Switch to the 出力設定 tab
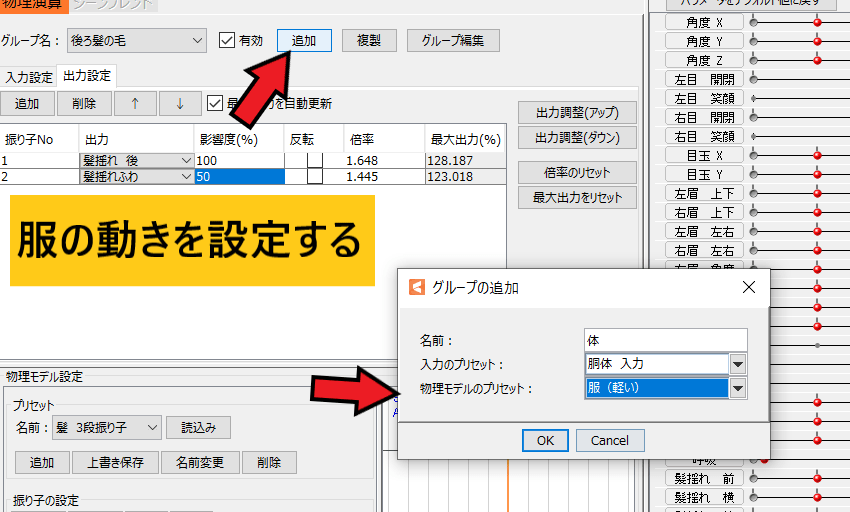850x512 pixels. tap(86, 76)
